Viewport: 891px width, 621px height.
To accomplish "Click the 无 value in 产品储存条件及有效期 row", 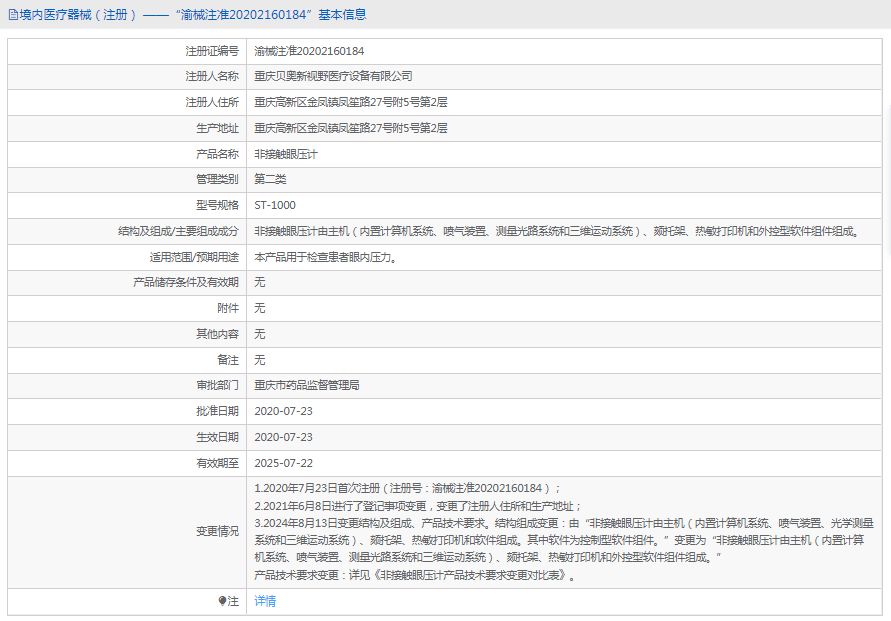I will tap(260, 282).
